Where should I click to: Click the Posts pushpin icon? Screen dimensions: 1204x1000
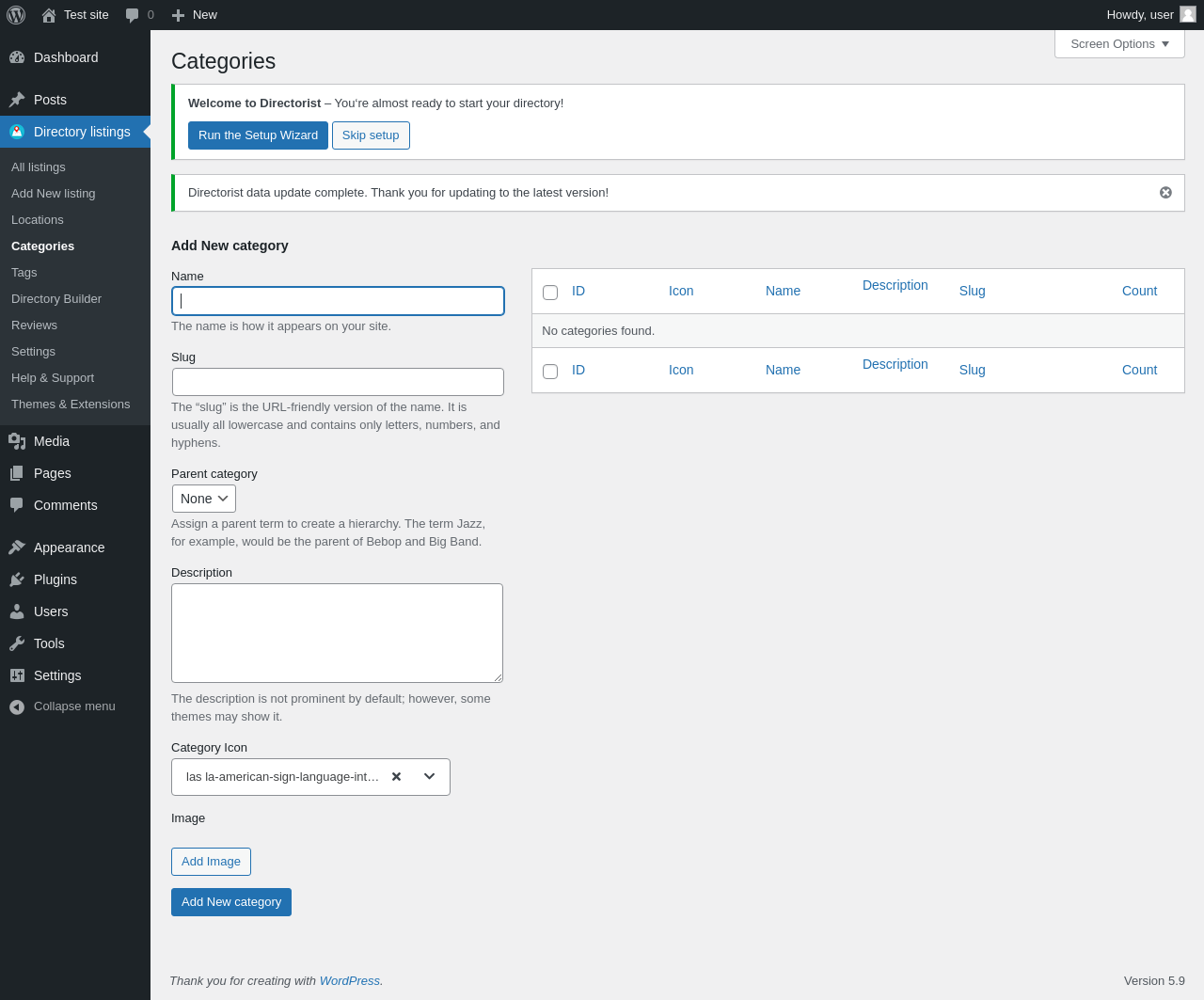(17, 100)
